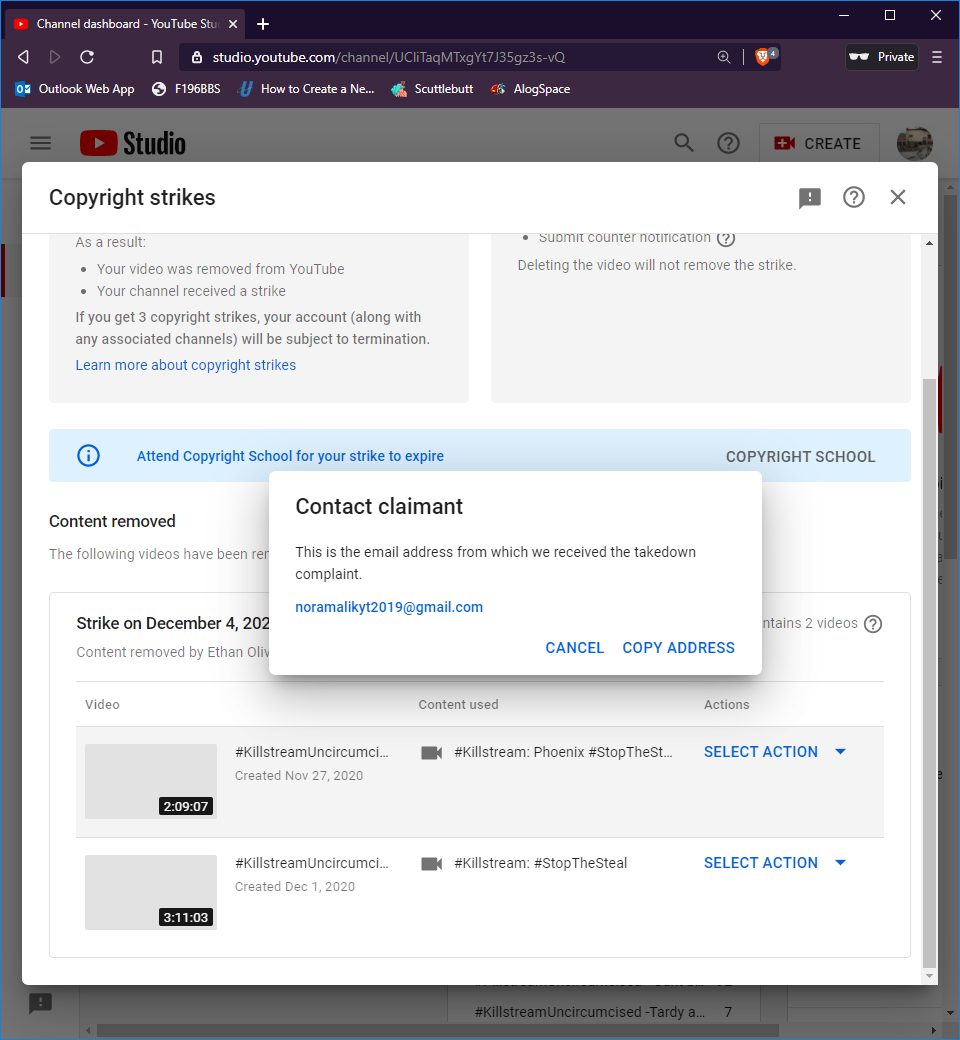This screenshot has width=960, height=1040.
Task: Open the 2:09:07 video thumbnail
Action: [151, 781]
